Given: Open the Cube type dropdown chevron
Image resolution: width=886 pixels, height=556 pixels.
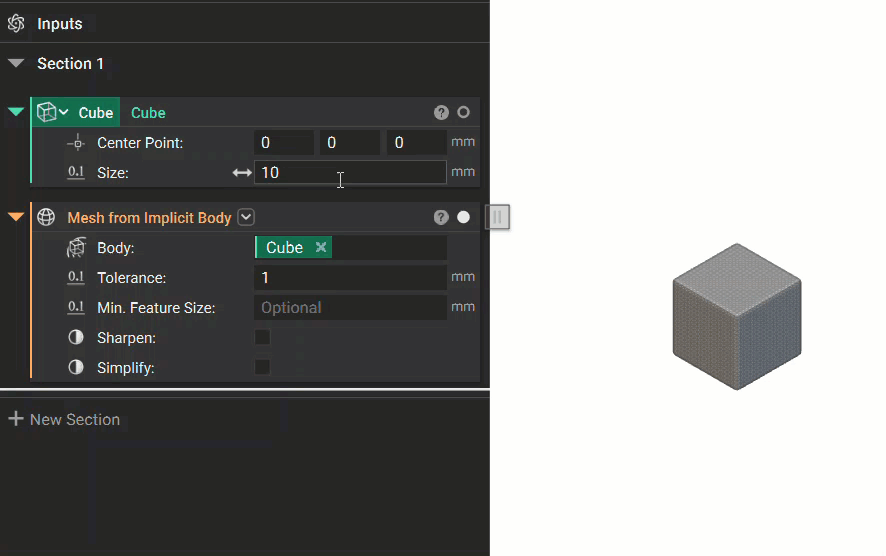Looking at the screenshot, I should (x=64, y=112).
